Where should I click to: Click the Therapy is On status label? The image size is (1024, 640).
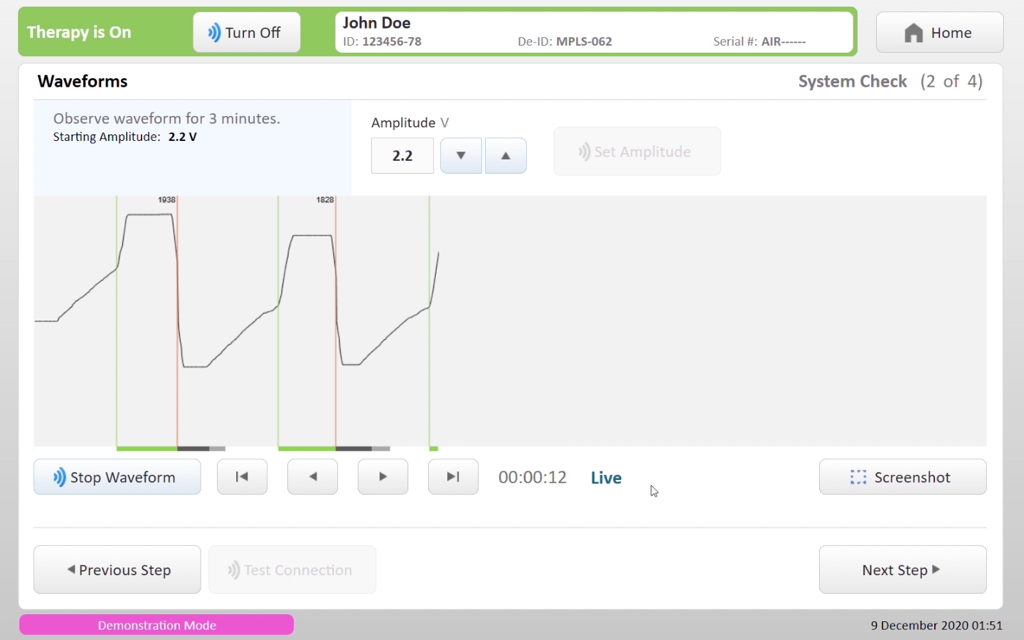(79, 33)
